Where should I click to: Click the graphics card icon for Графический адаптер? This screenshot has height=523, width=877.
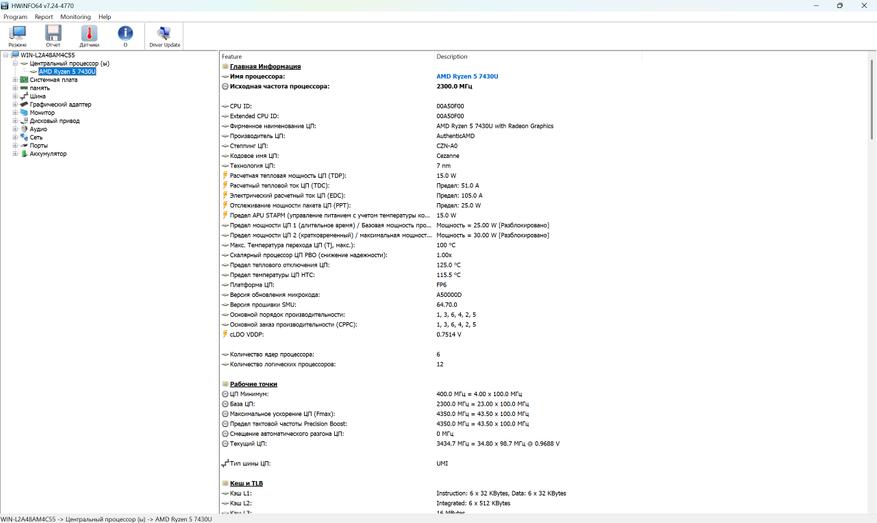(24, 104)
